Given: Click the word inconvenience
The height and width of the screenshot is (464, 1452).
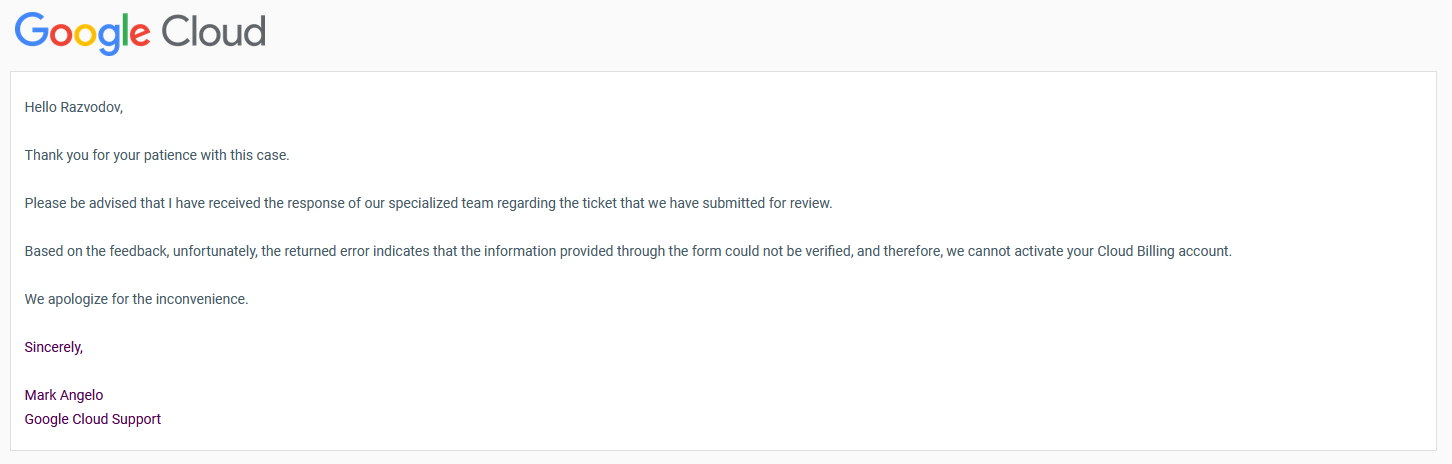Looking at the screenshot, I should click(x=201, y=299).
